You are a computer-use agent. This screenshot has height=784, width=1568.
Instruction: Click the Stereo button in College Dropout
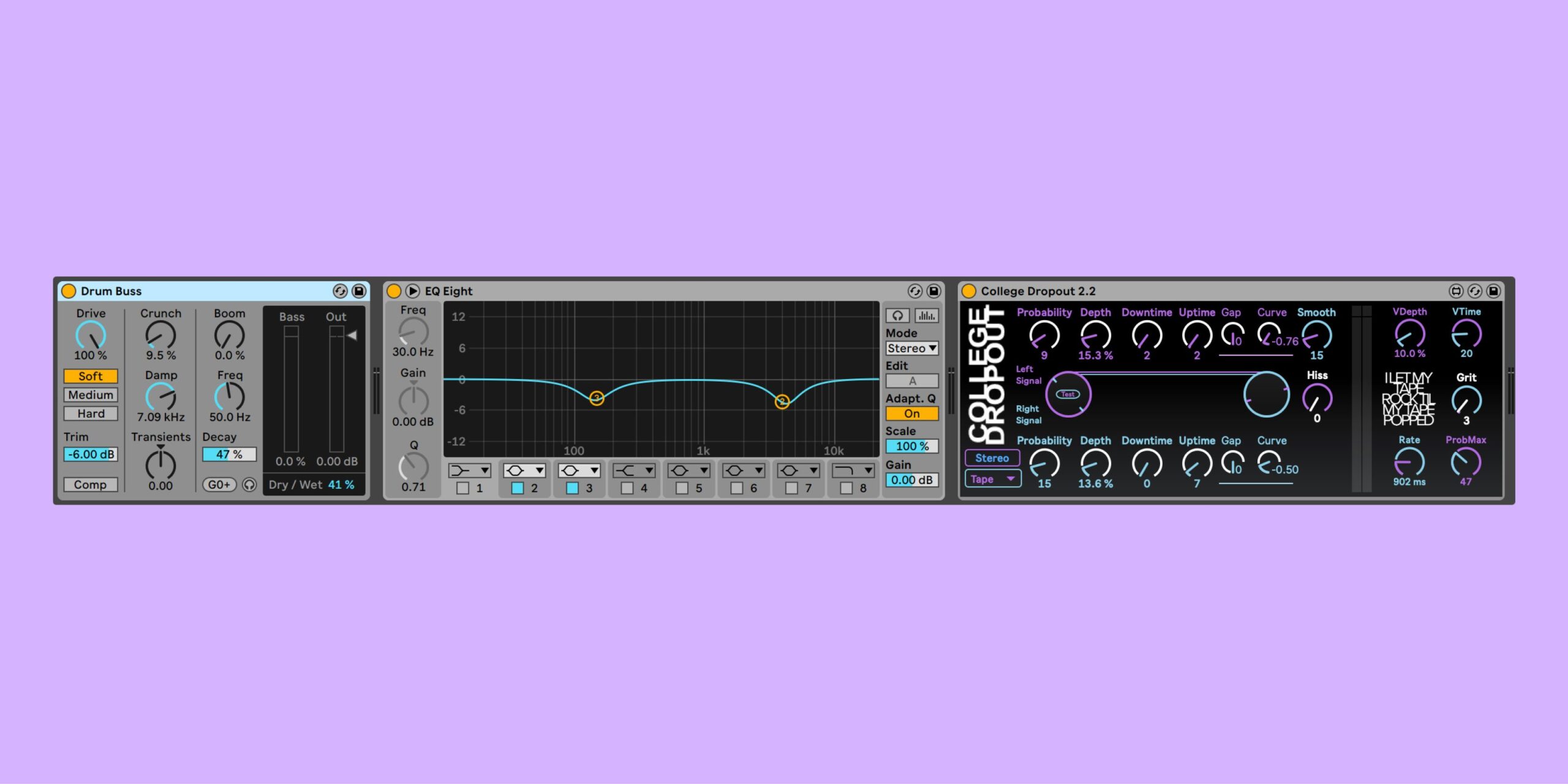[992, 458]
